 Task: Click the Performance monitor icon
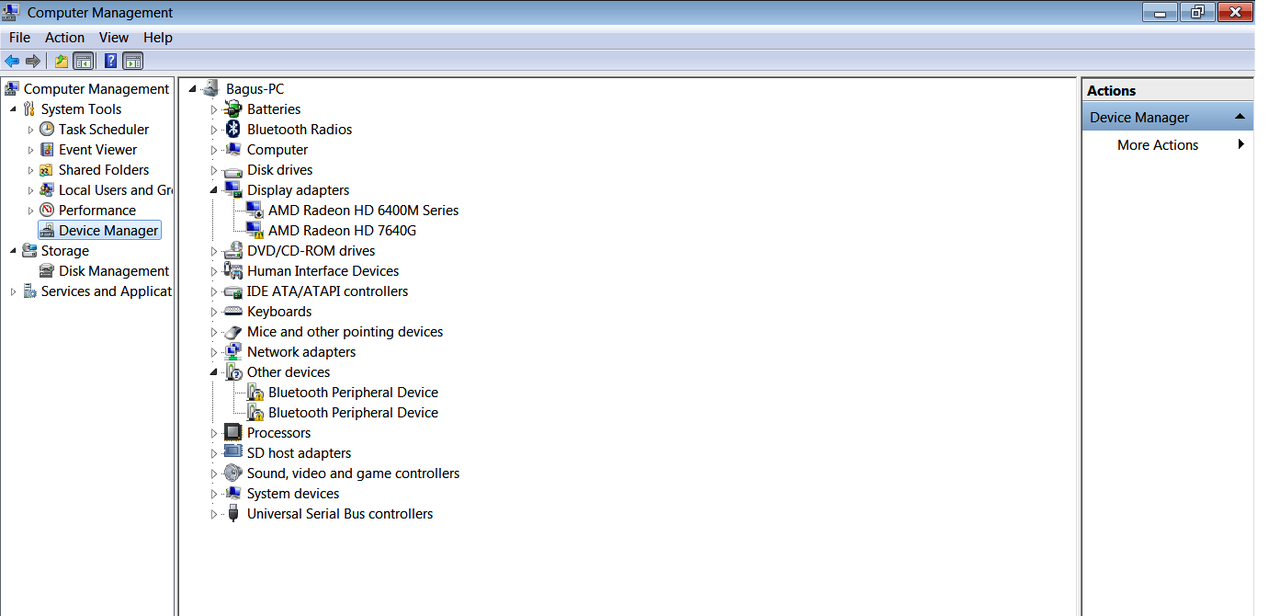[47, 210]
